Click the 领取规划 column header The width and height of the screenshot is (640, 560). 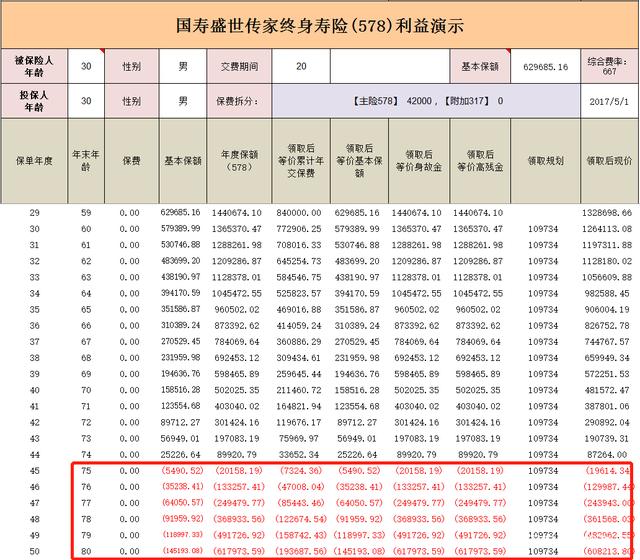(x=545, y=161)
